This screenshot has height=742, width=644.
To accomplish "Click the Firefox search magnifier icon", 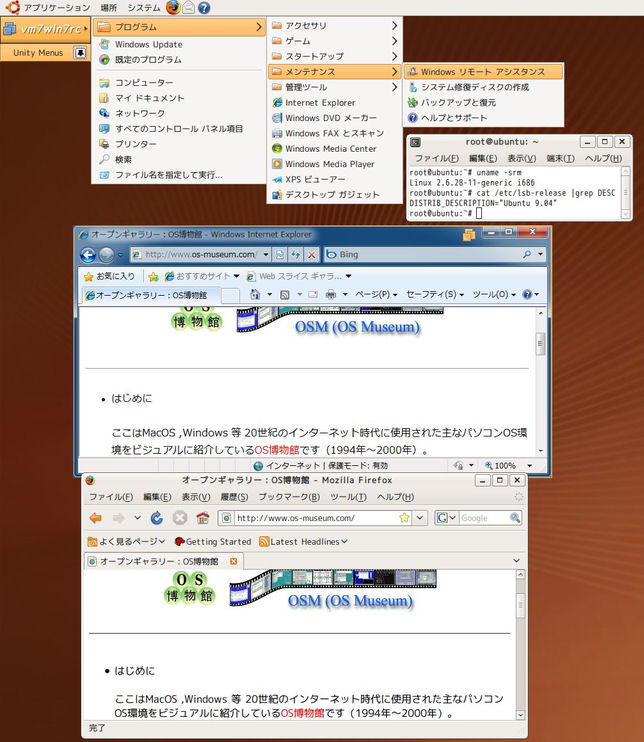I will pyautogui.click(x=515, y=518).
